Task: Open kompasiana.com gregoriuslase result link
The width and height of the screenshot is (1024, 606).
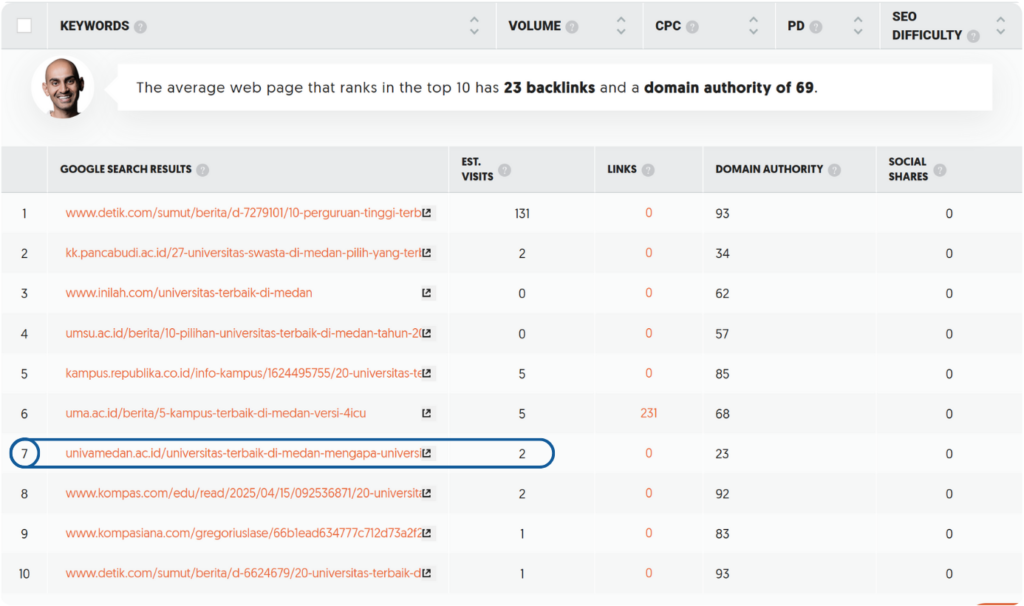Action: point(243,533)
